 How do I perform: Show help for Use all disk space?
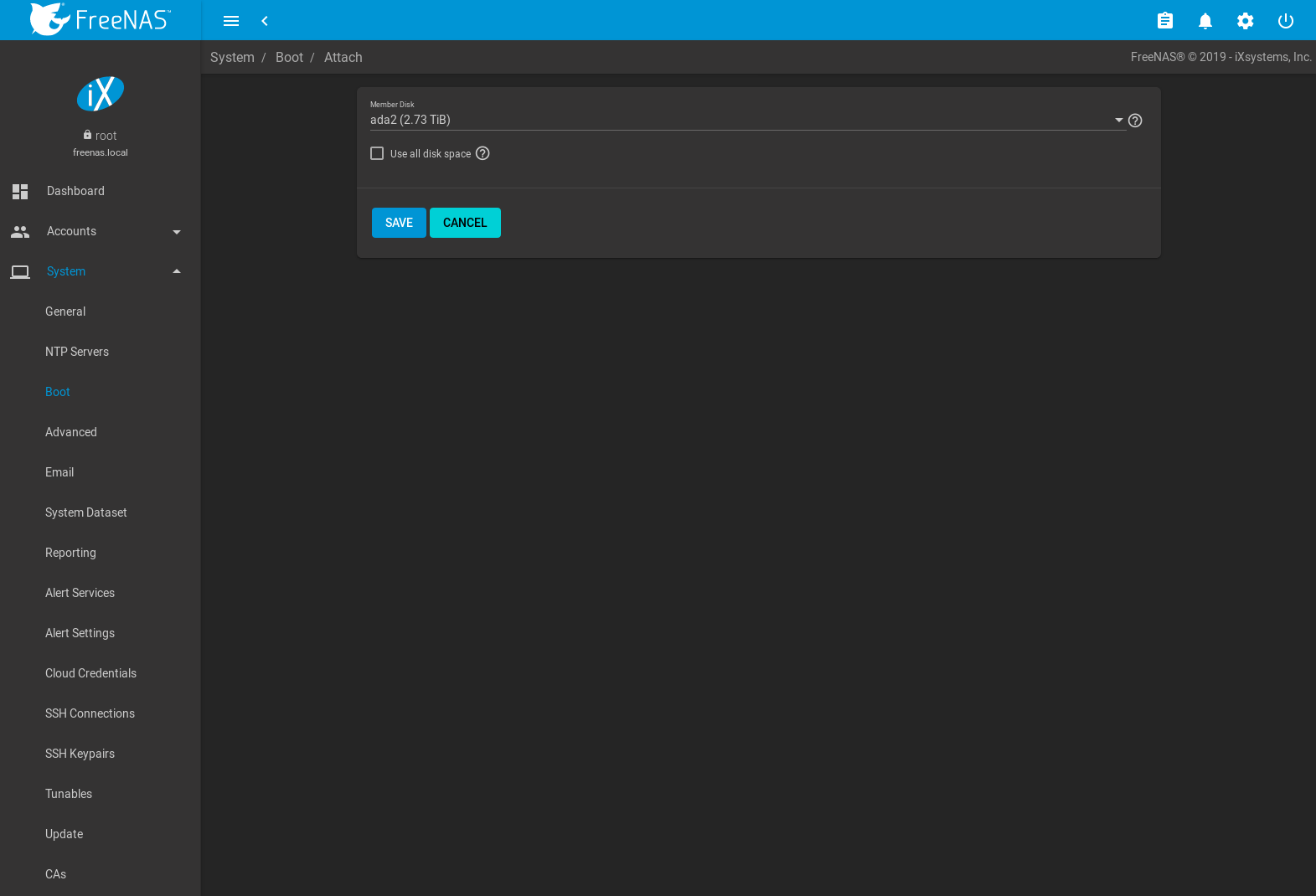483,153
